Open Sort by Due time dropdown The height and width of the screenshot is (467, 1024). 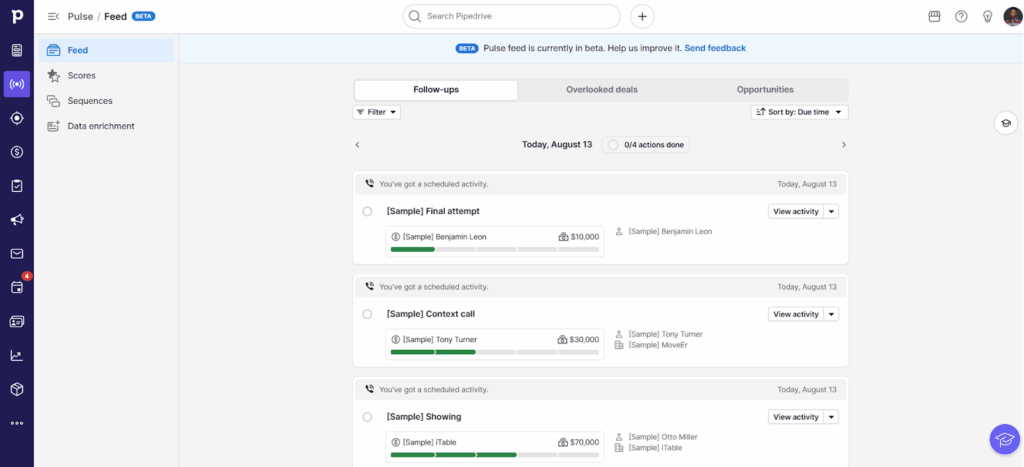click(x=799, y=112)
